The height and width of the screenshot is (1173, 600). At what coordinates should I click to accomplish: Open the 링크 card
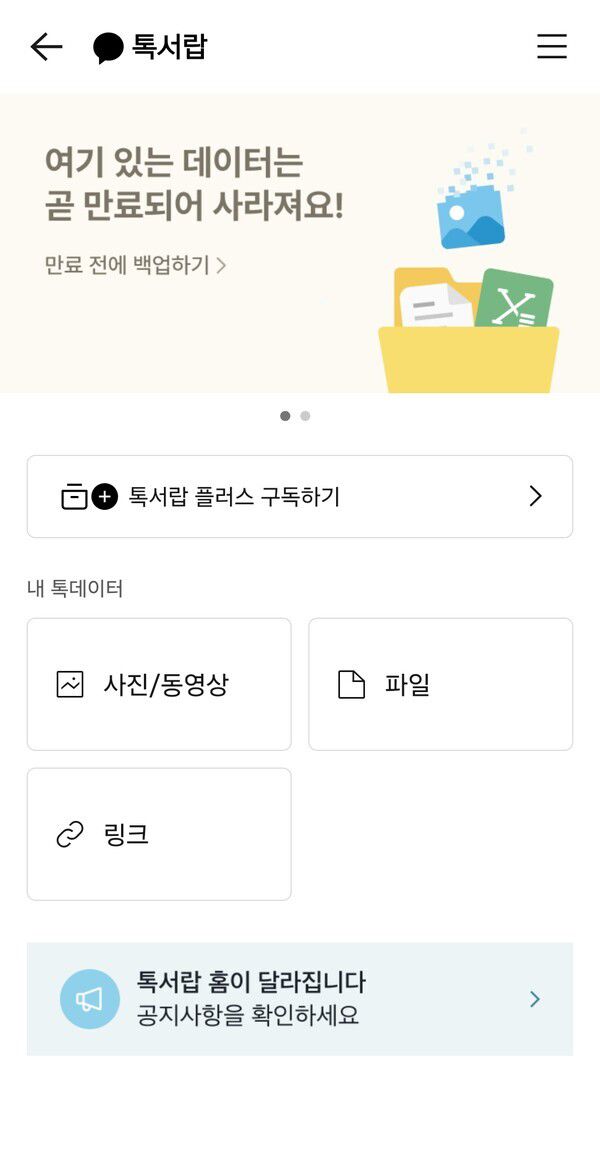[160, 835]
